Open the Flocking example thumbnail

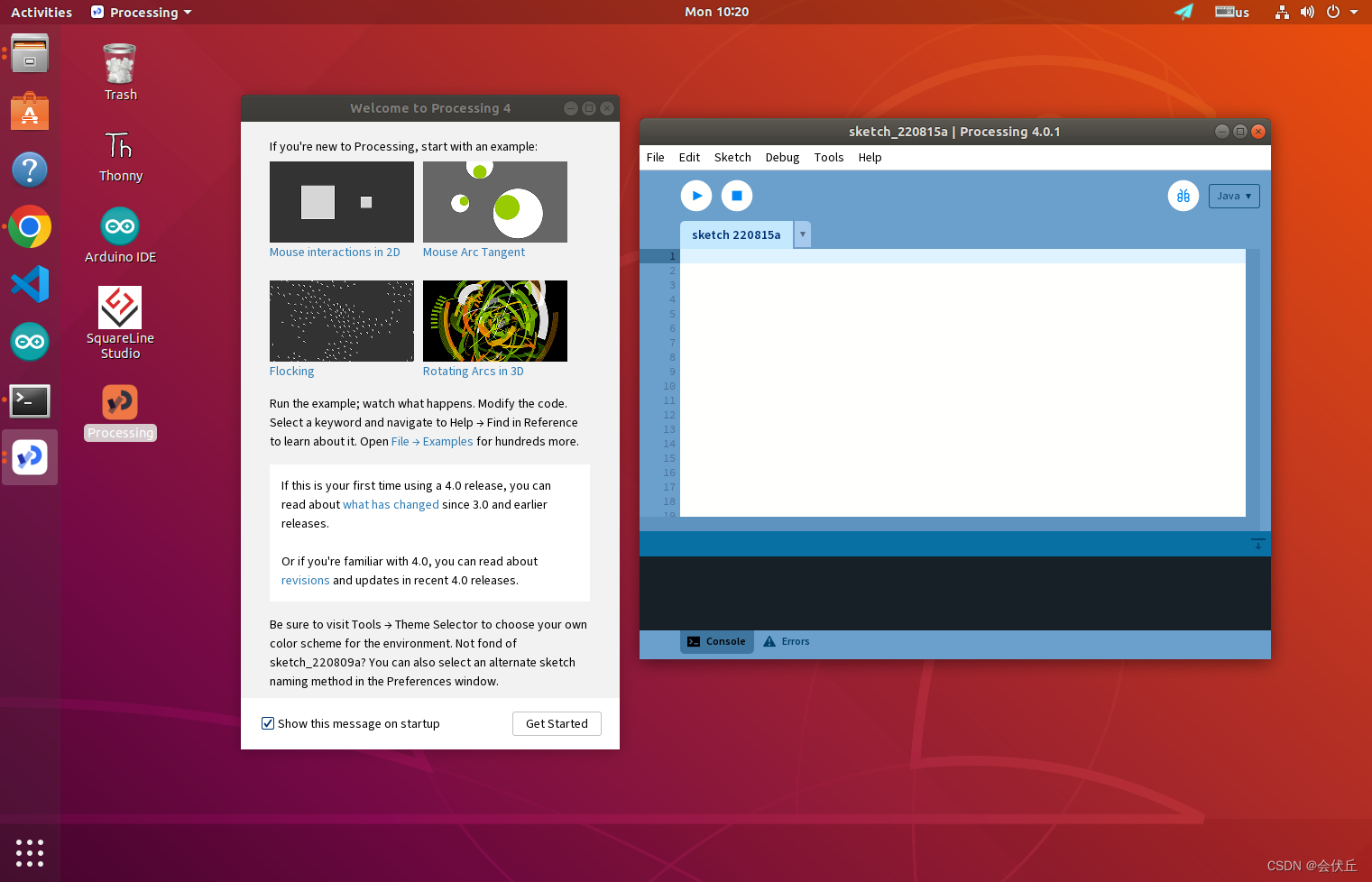[342, 321]
